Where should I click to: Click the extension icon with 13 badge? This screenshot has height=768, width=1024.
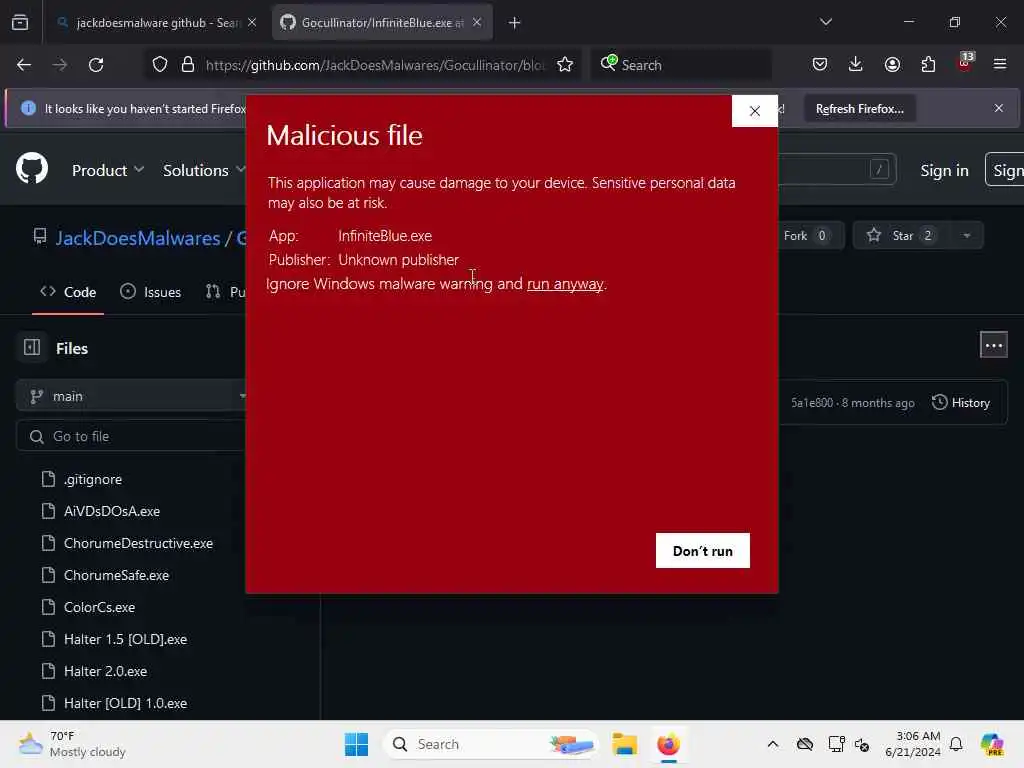click(965, 63)
